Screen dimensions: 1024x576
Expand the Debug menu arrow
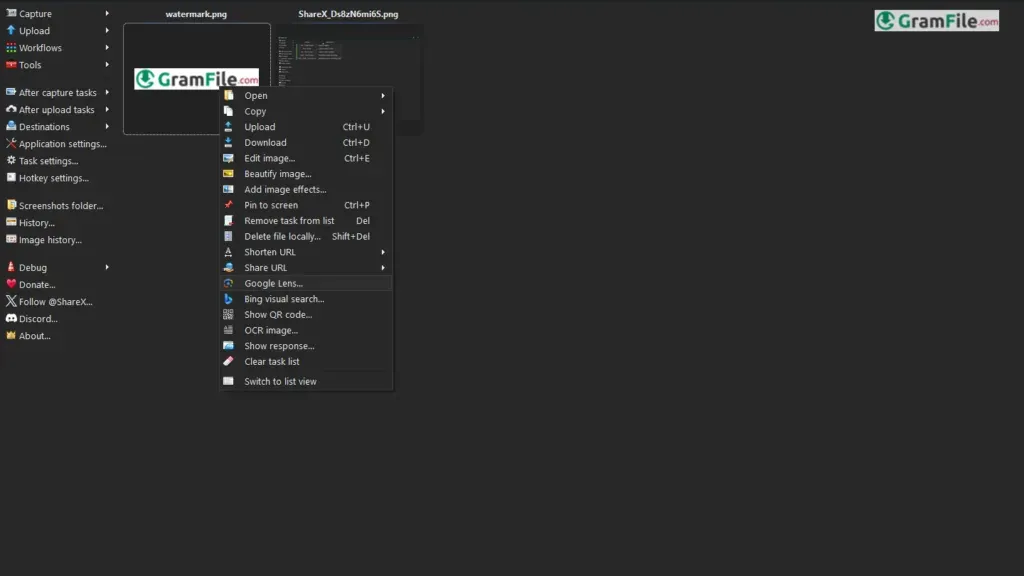[x=107, y=267]
